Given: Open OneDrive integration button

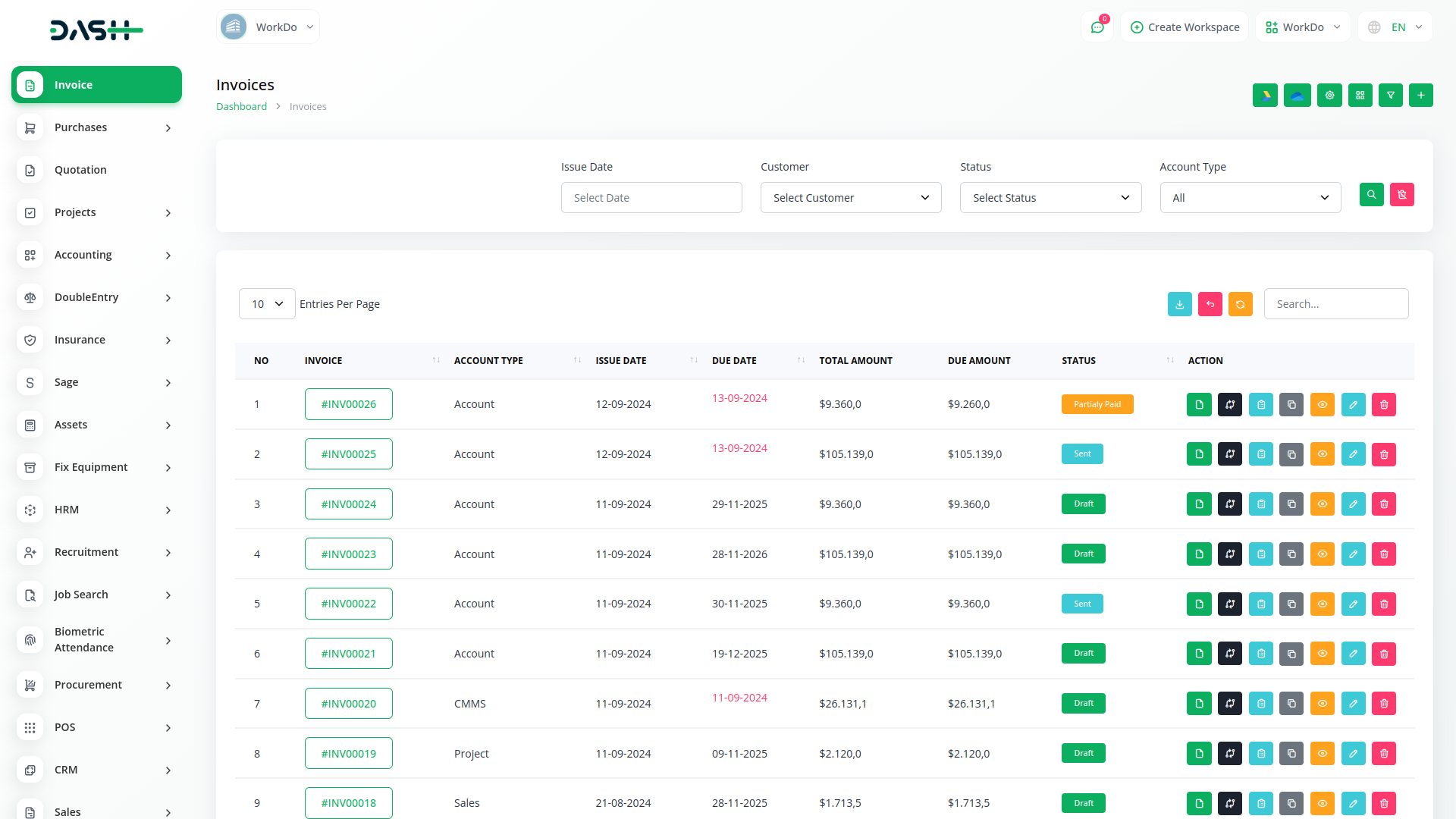Looking at the screenshot, I should 1297,96.
